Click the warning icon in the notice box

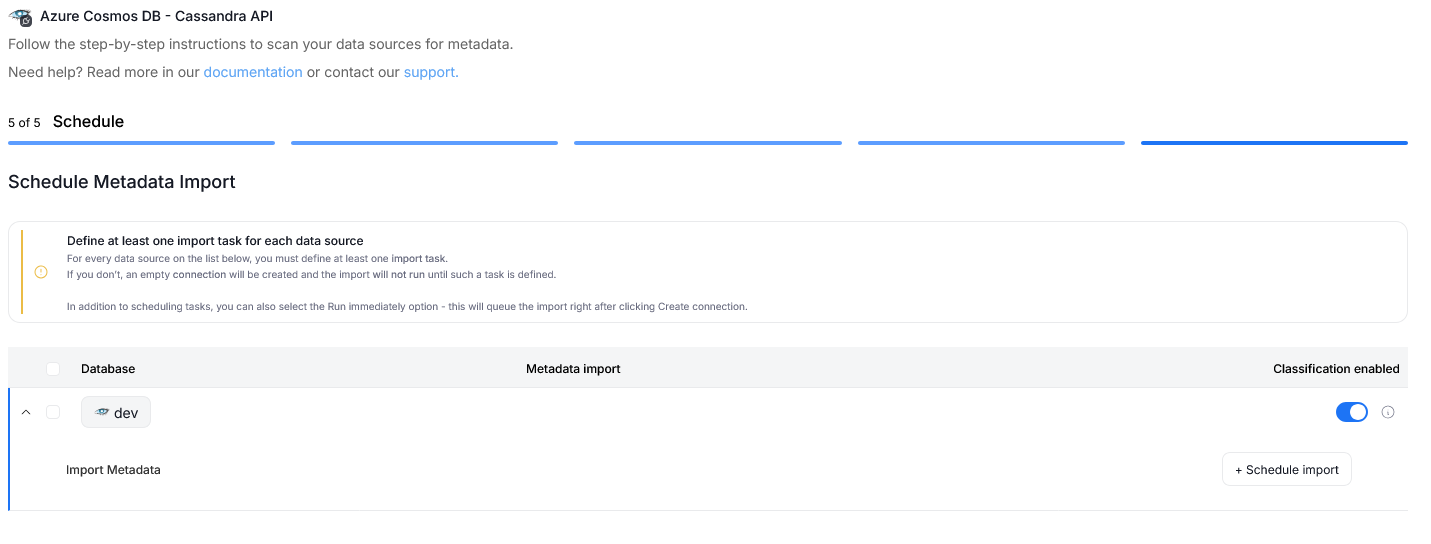click(41, 272)
